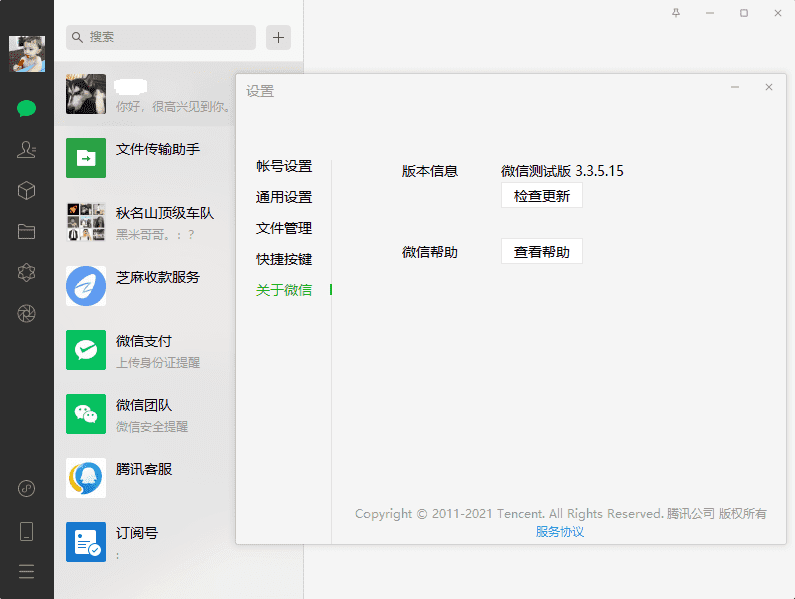Click the mobile phone icon in sidebar
The image size is (795, 599).
point(27,531)
